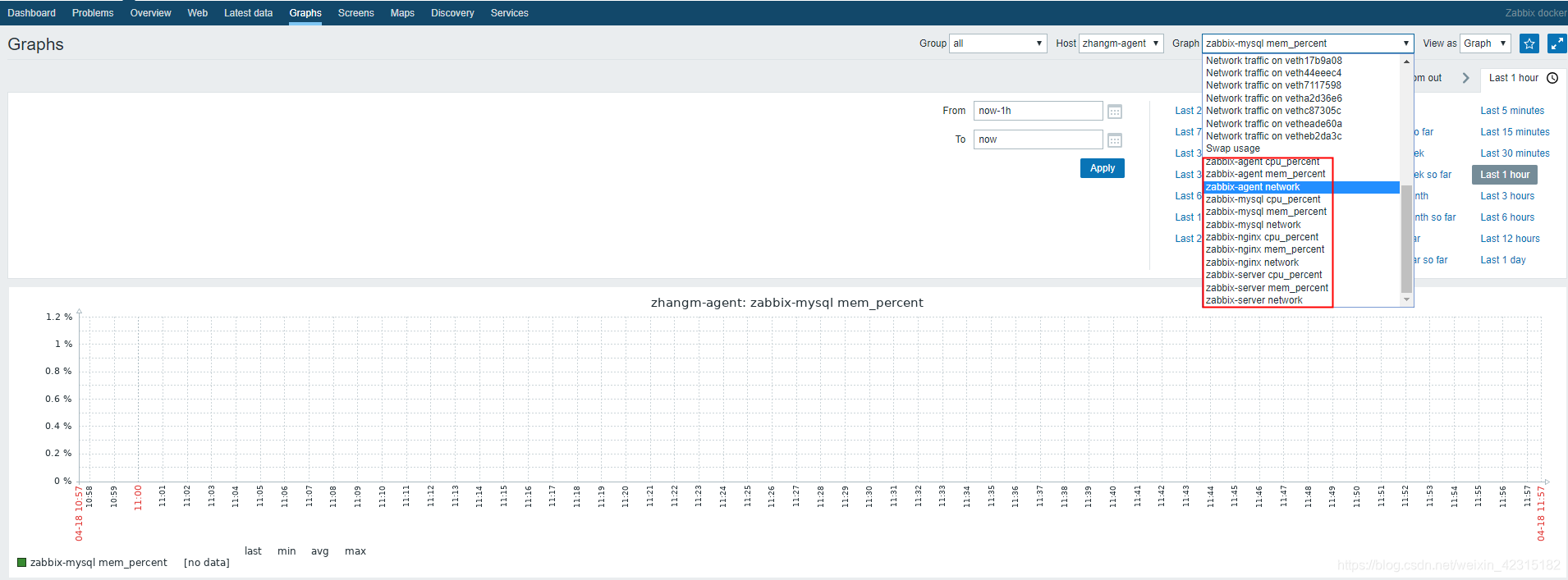Select zabbix-server network option
Image resolution: width=1568 pixels, height=580 pixels.
[x=1301, y=300]
